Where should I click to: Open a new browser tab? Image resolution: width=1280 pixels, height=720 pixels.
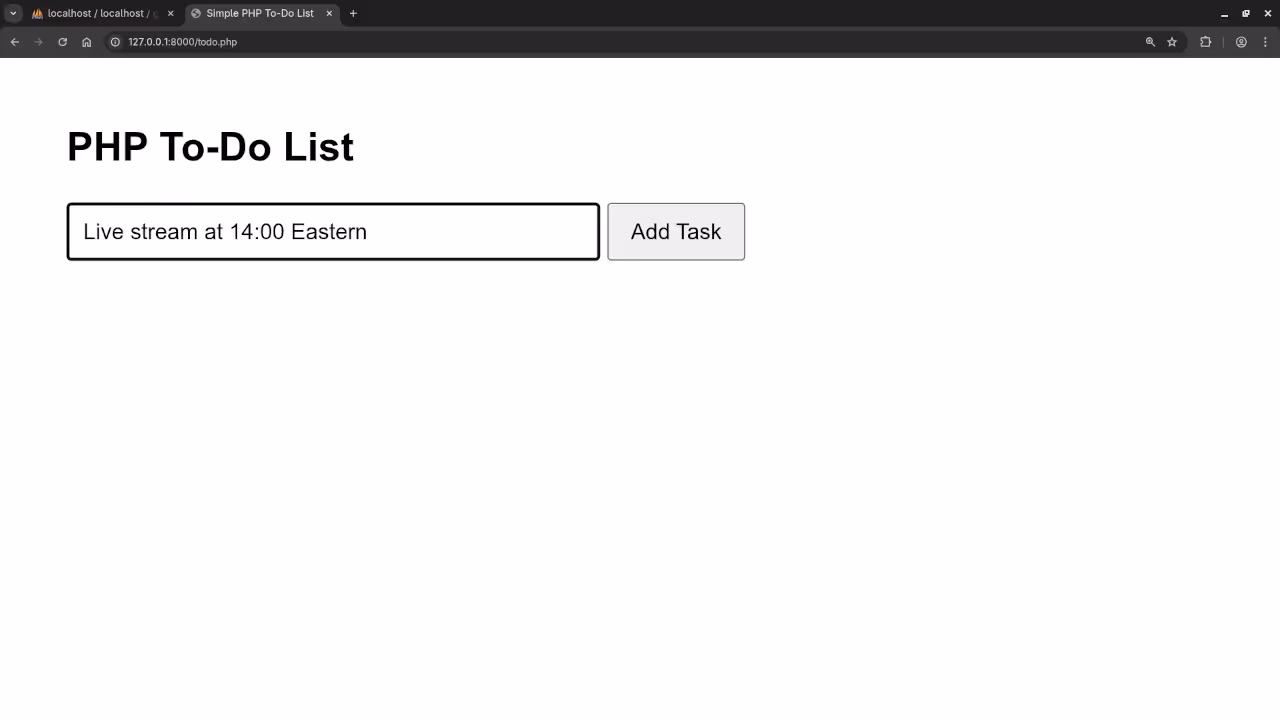pos(353,13)
